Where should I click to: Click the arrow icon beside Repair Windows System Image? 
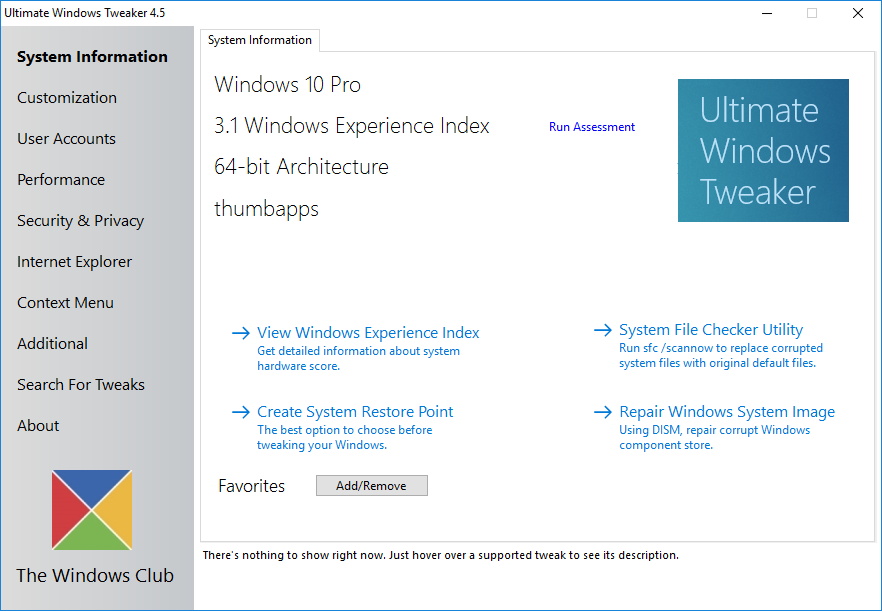603,412
